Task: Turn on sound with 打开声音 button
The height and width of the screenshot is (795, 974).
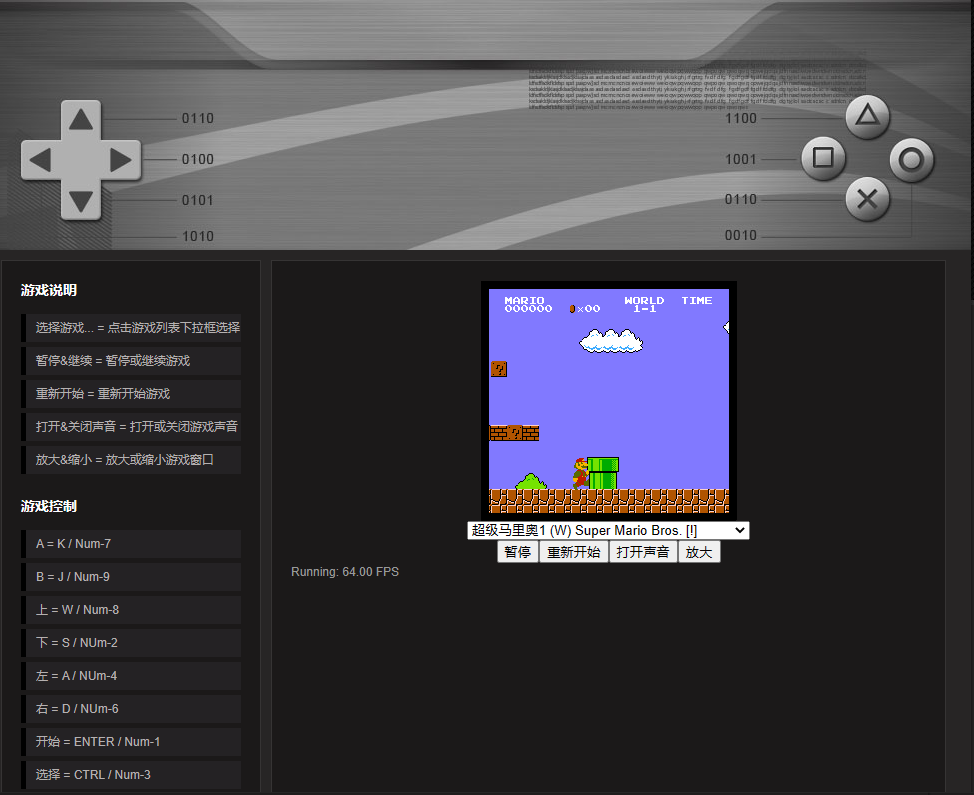Action: [x=643, y=552]
